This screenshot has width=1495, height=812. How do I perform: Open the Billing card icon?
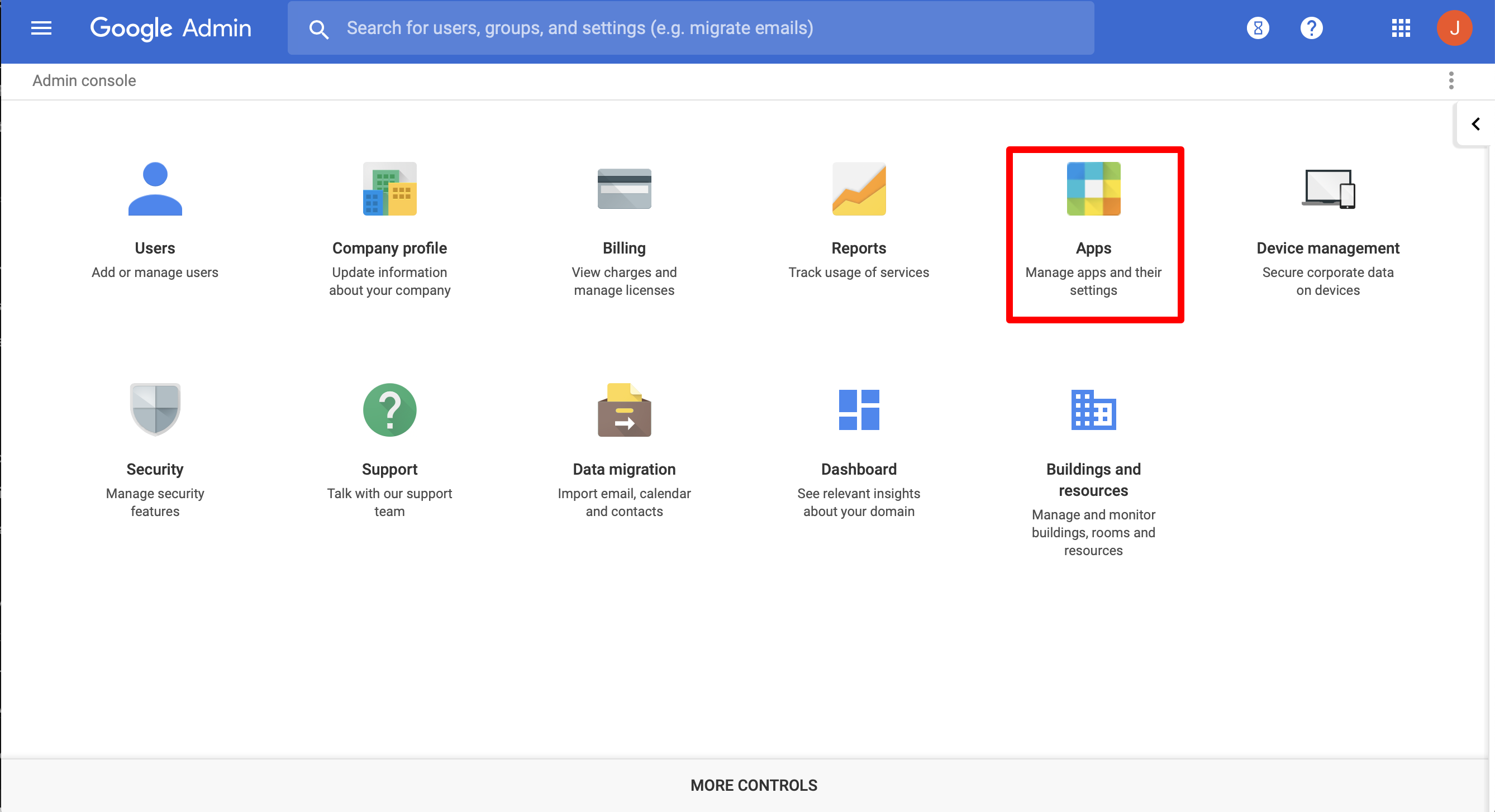point(624,189)
